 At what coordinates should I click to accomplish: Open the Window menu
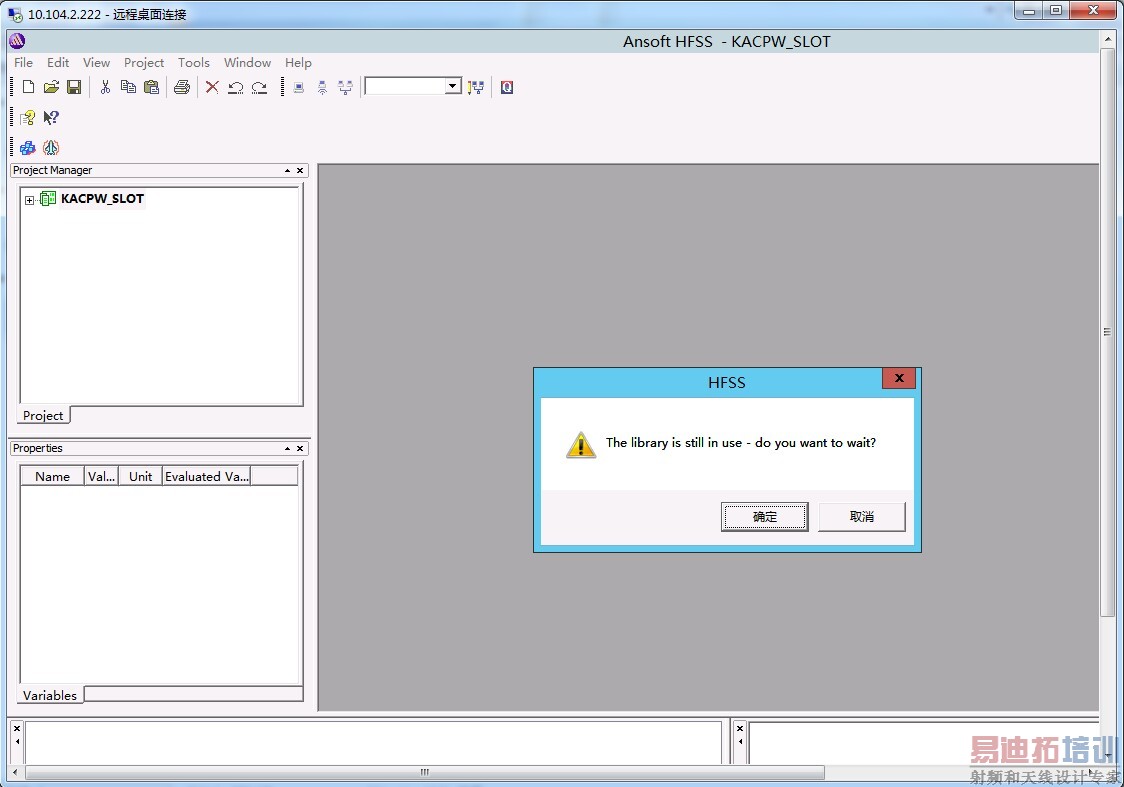click(x=247, y=62)
